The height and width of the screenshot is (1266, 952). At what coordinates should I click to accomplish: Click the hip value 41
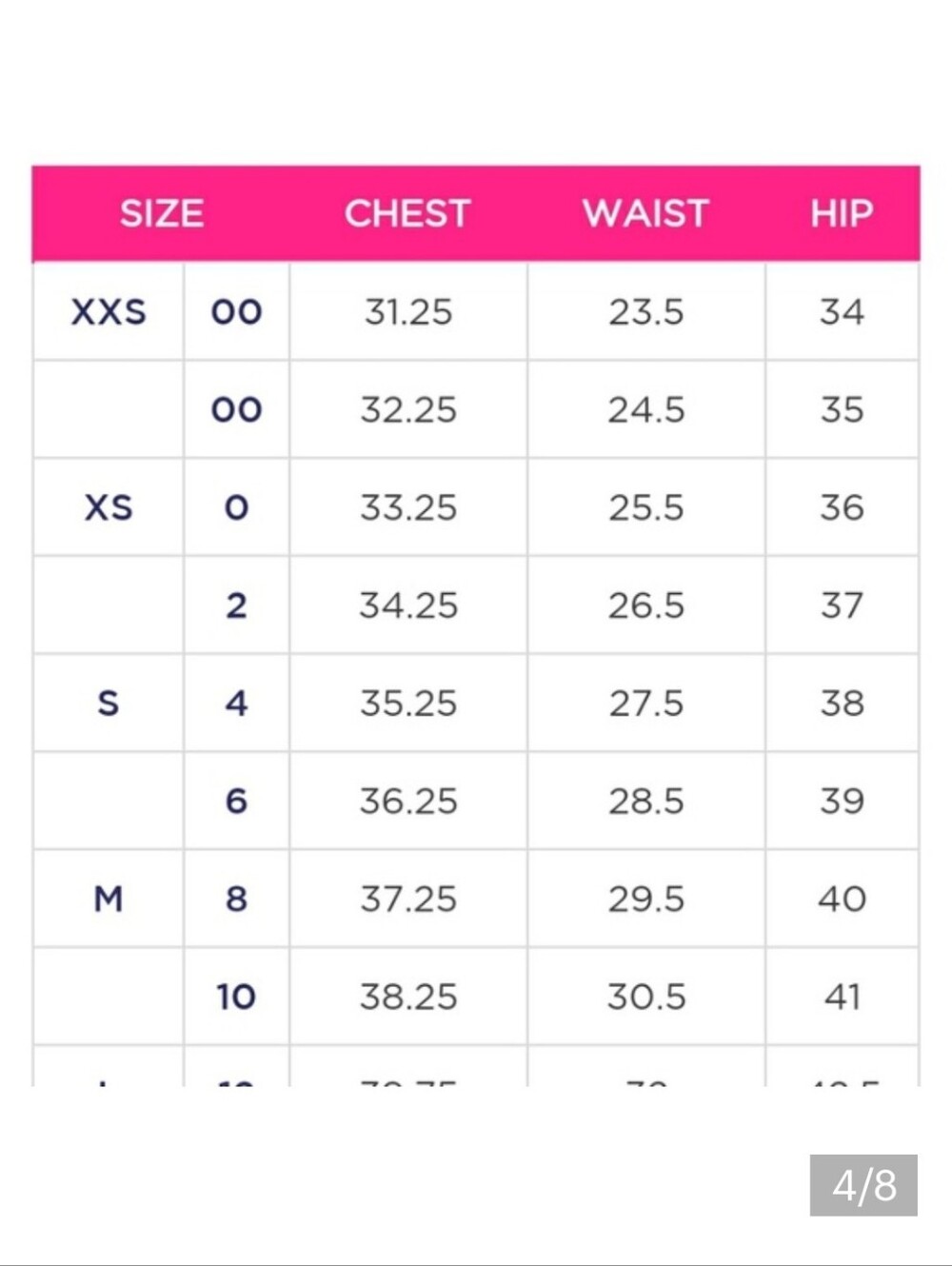(x=842, y=997)
